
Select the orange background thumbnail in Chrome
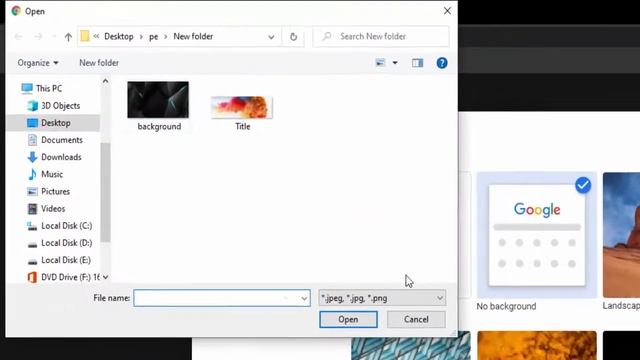point(537,345)
